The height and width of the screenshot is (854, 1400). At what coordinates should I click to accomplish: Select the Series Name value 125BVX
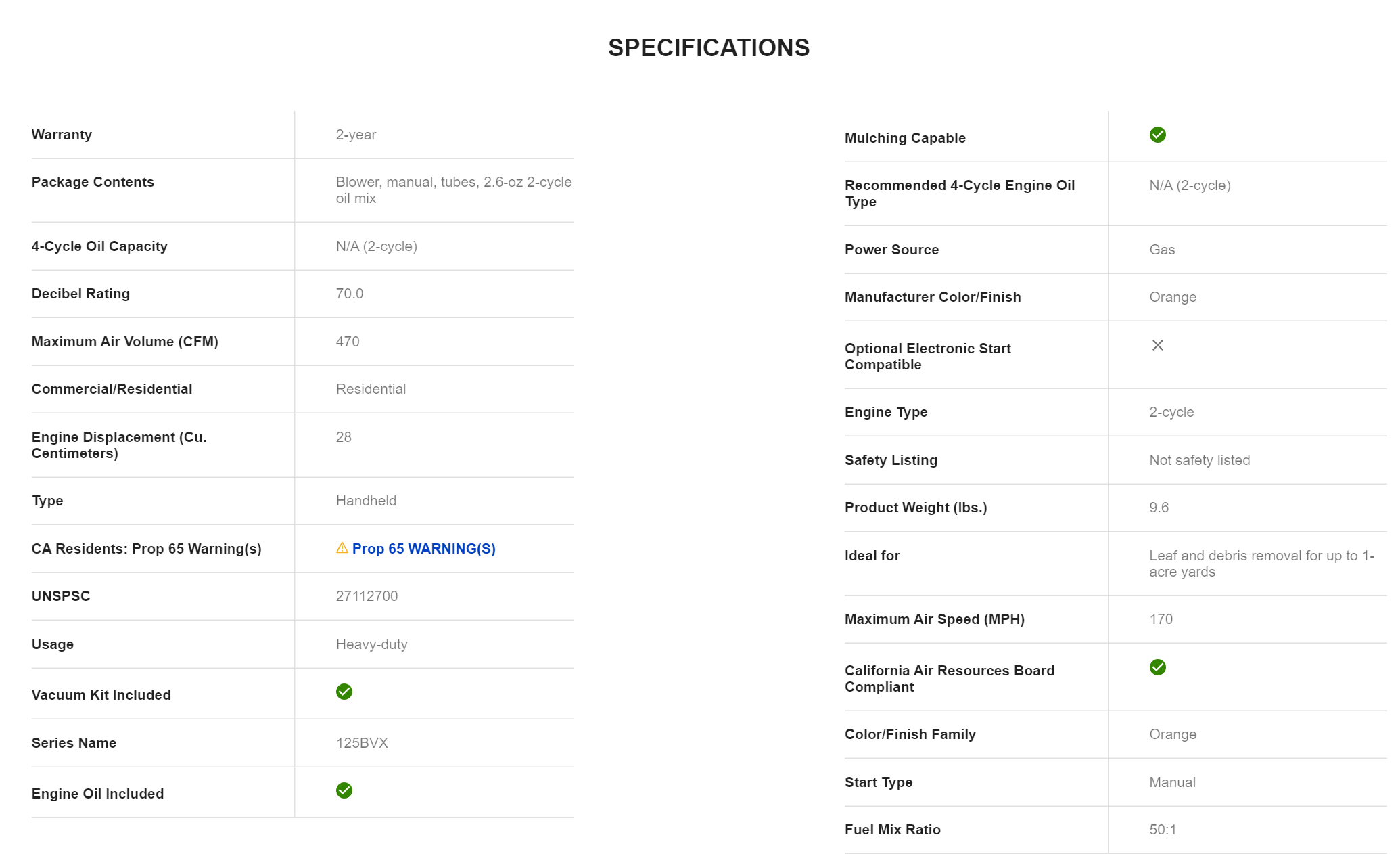coord(362,743)
